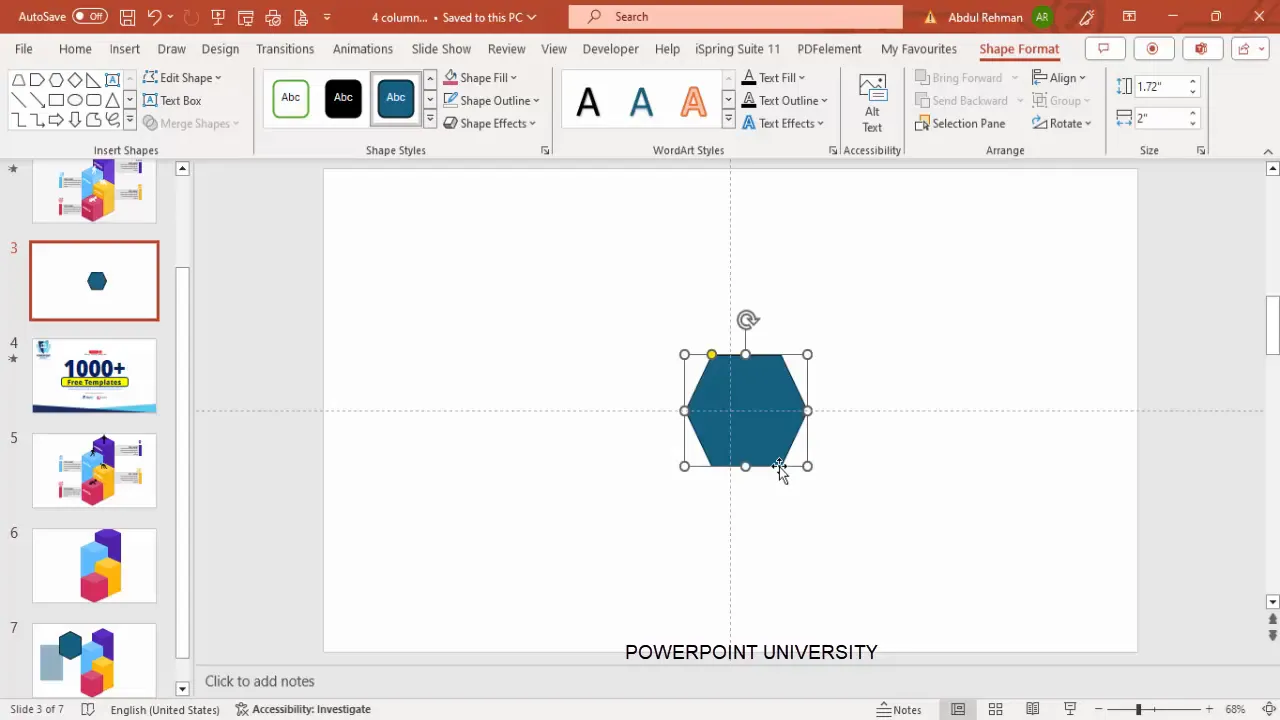Switch to Slide Sorter view
The width and height of the screenshot is (1280, 720).
click(995, 709)
